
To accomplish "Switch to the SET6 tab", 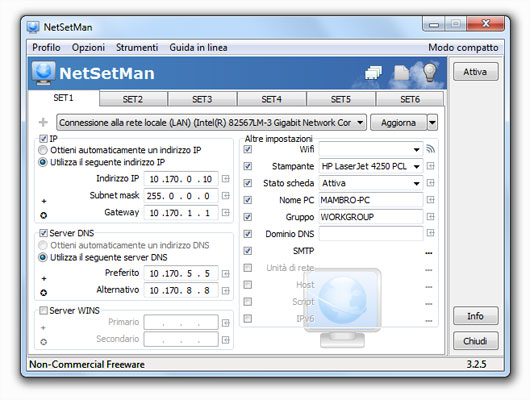I will tap(410, 99).
